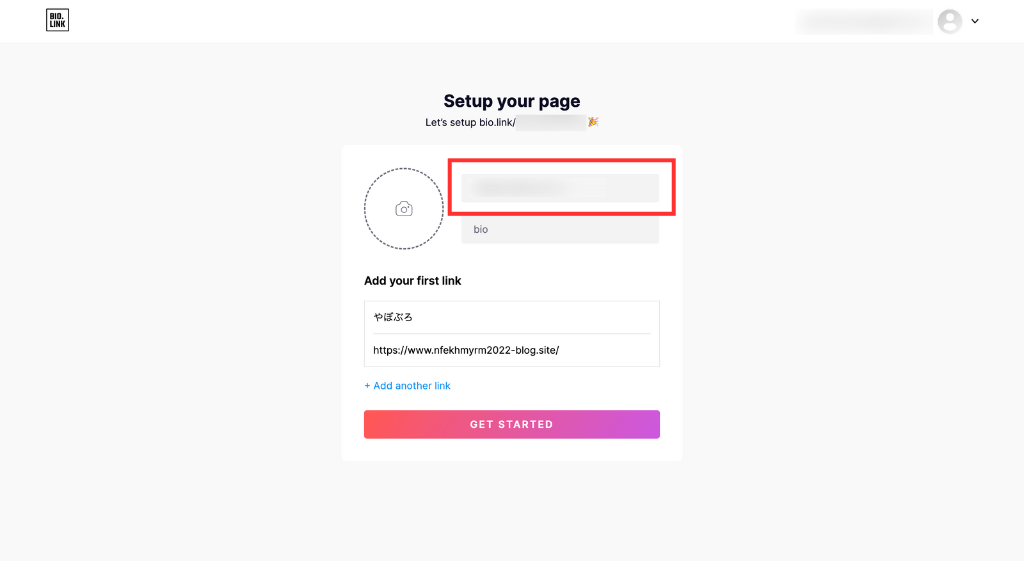Click the party popper emoji

coord(593,122)
